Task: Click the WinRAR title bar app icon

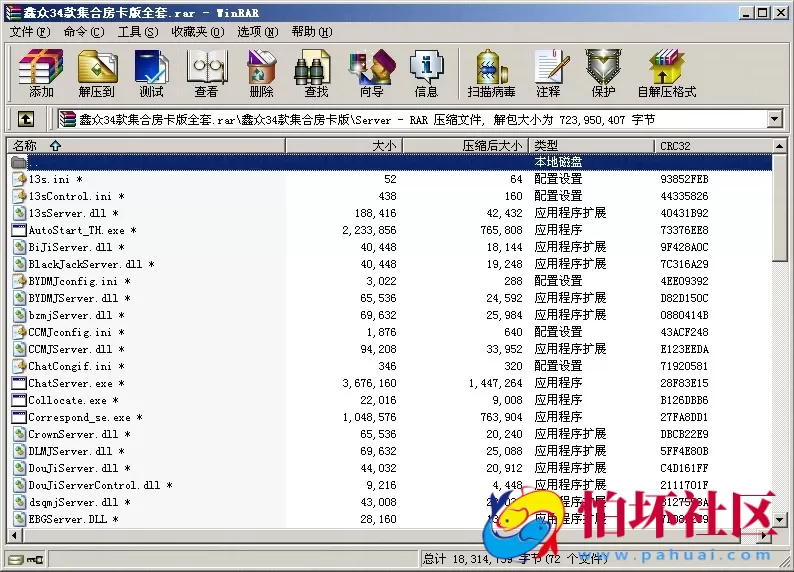Action: [14, 13]
